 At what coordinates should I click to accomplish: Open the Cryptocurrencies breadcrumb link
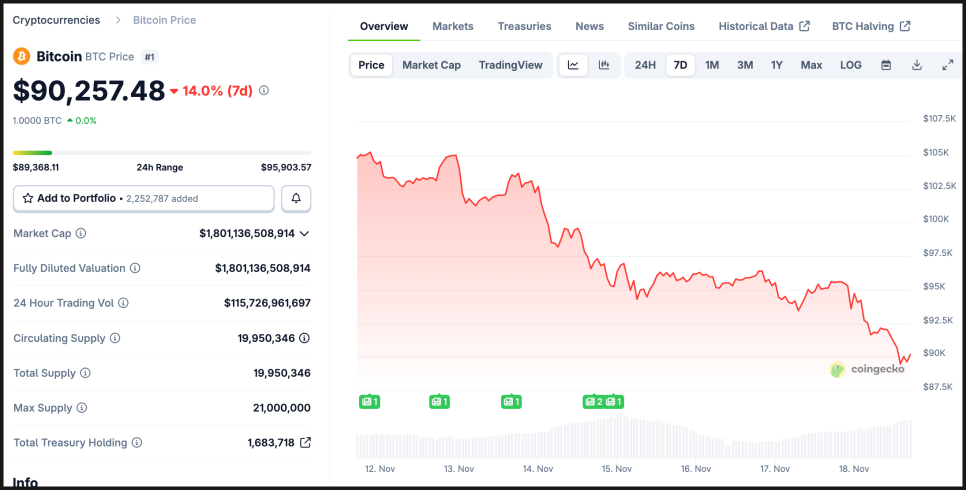click(x=56, y=20)
